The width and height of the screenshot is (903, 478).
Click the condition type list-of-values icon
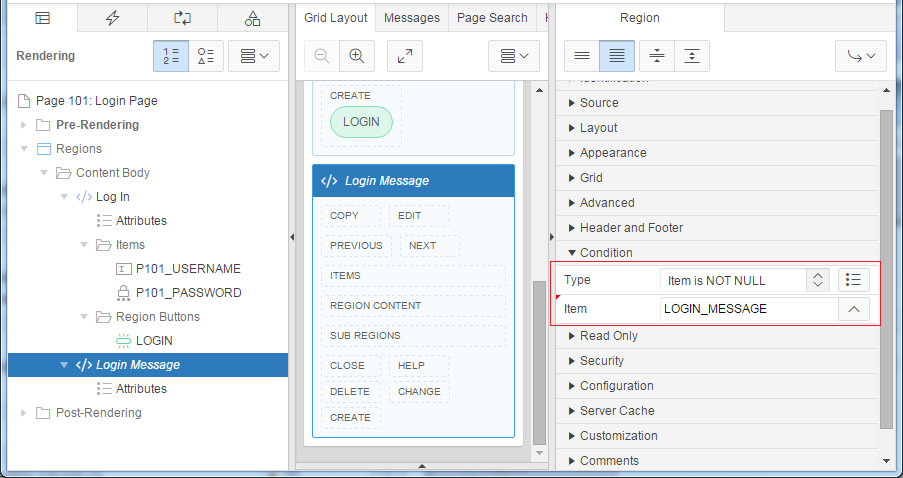[x=853, y=280]
